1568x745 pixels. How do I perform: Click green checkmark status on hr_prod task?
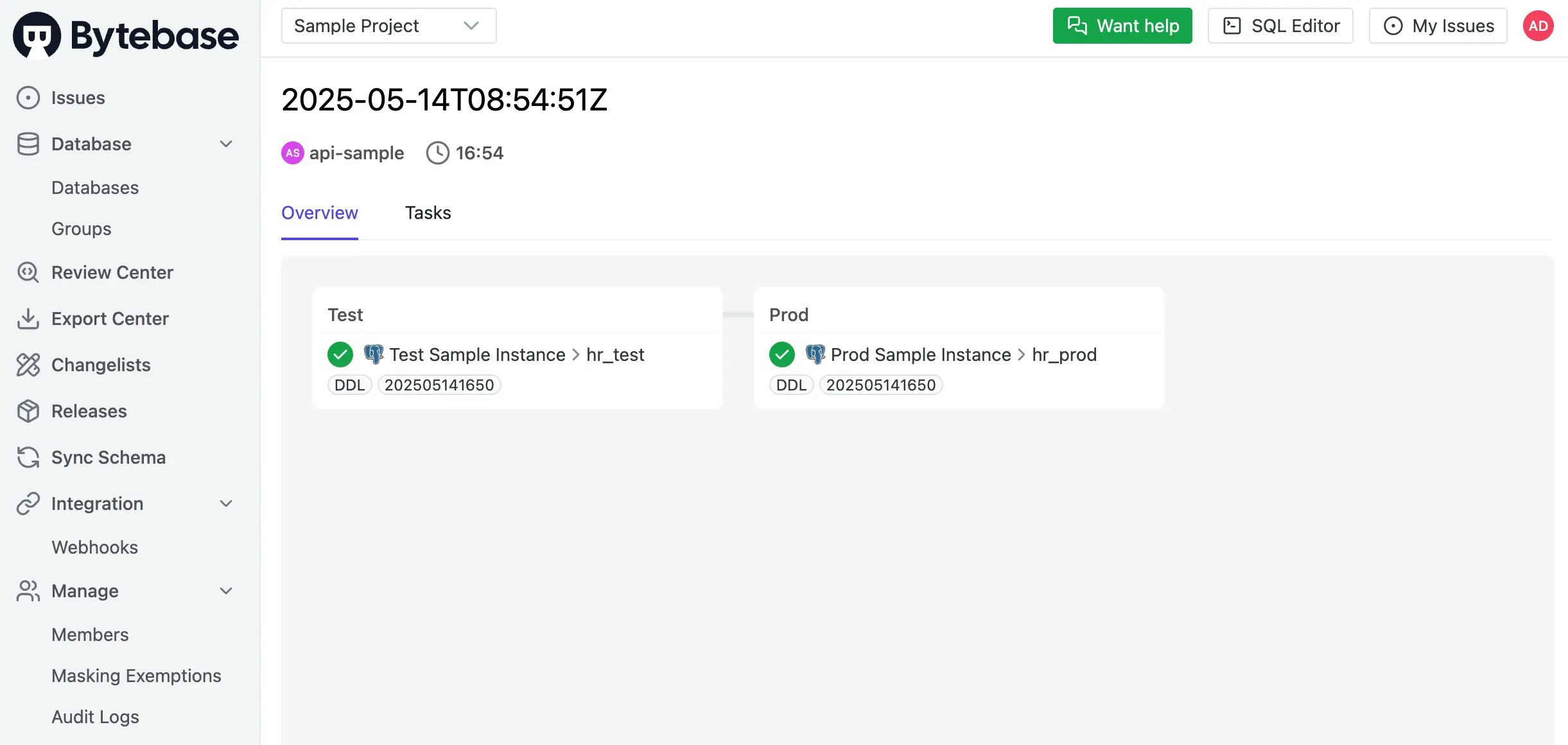click(782, 355)
